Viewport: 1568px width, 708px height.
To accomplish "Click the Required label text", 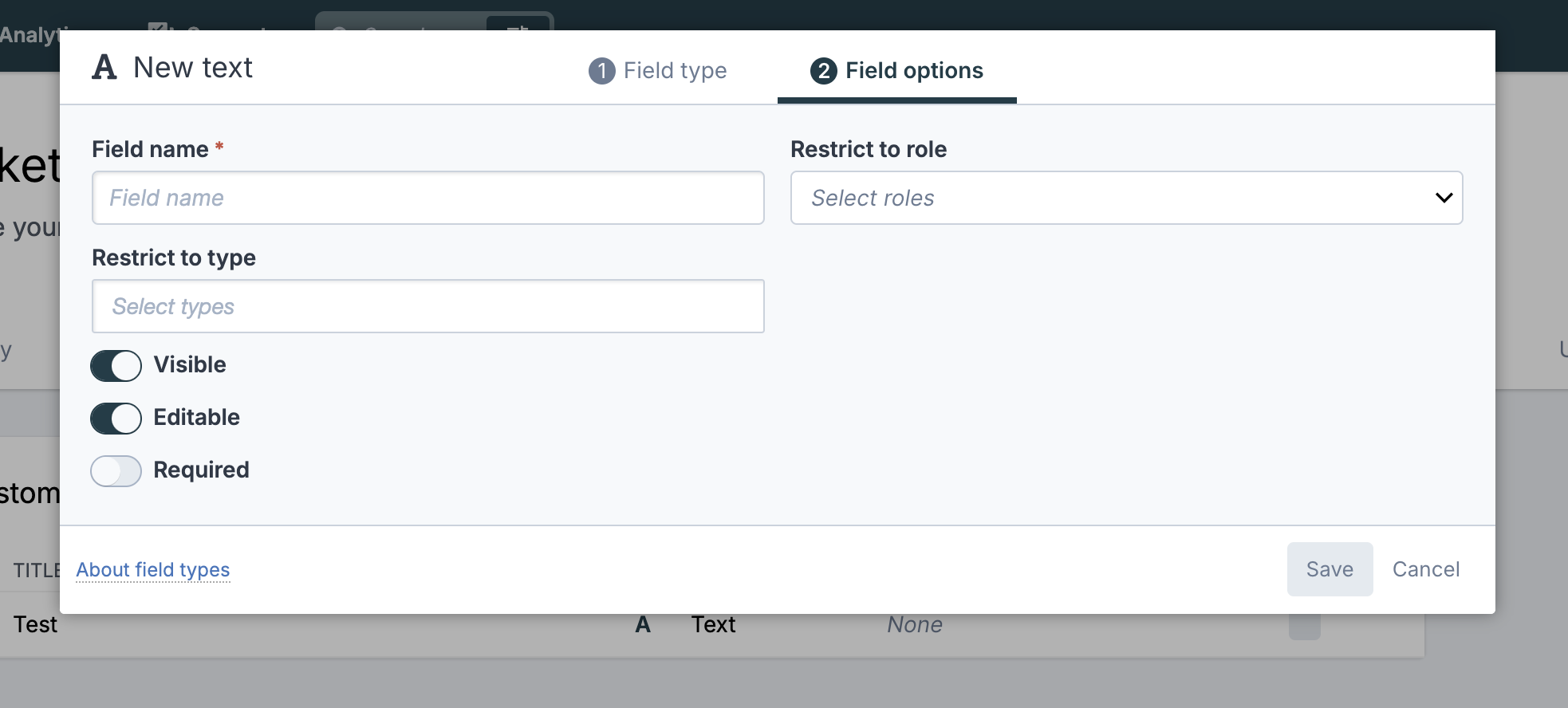I will coord(201,470).
